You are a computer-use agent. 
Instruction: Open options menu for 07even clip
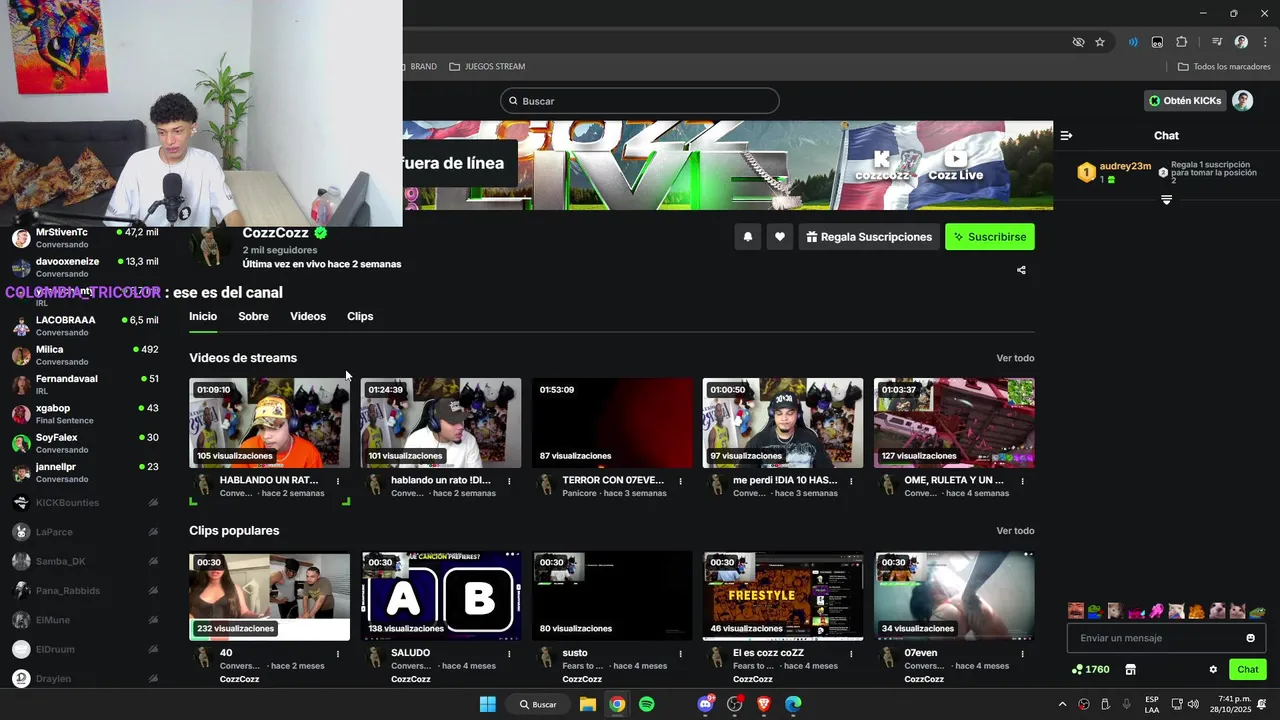(x=1022, y=654)
